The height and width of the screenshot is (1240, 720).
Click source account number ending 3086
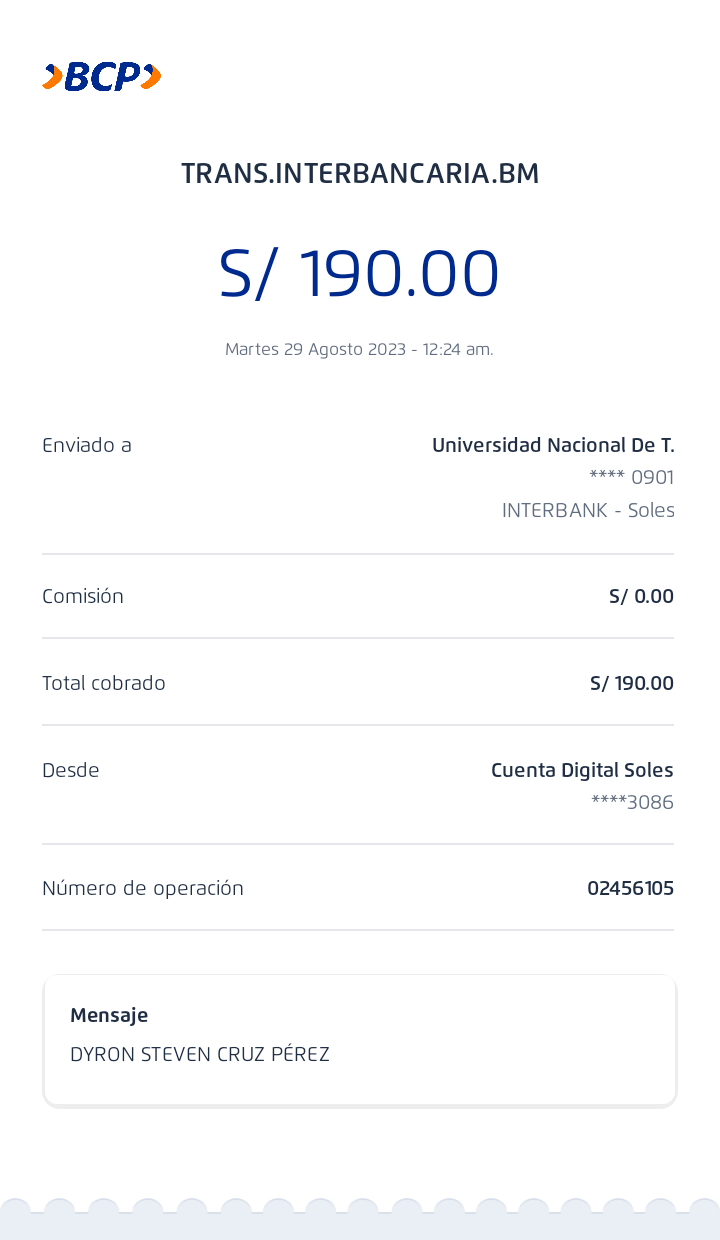[x=633, y=802]
